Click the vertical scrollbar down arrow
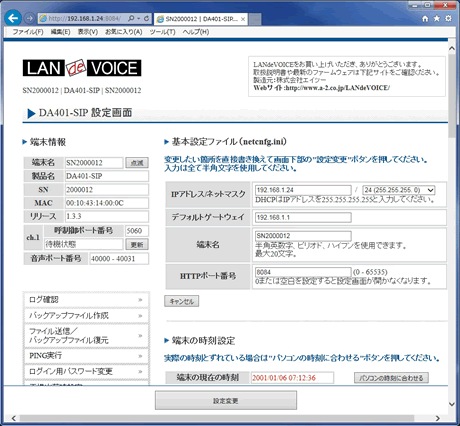 tap(452, 404)
